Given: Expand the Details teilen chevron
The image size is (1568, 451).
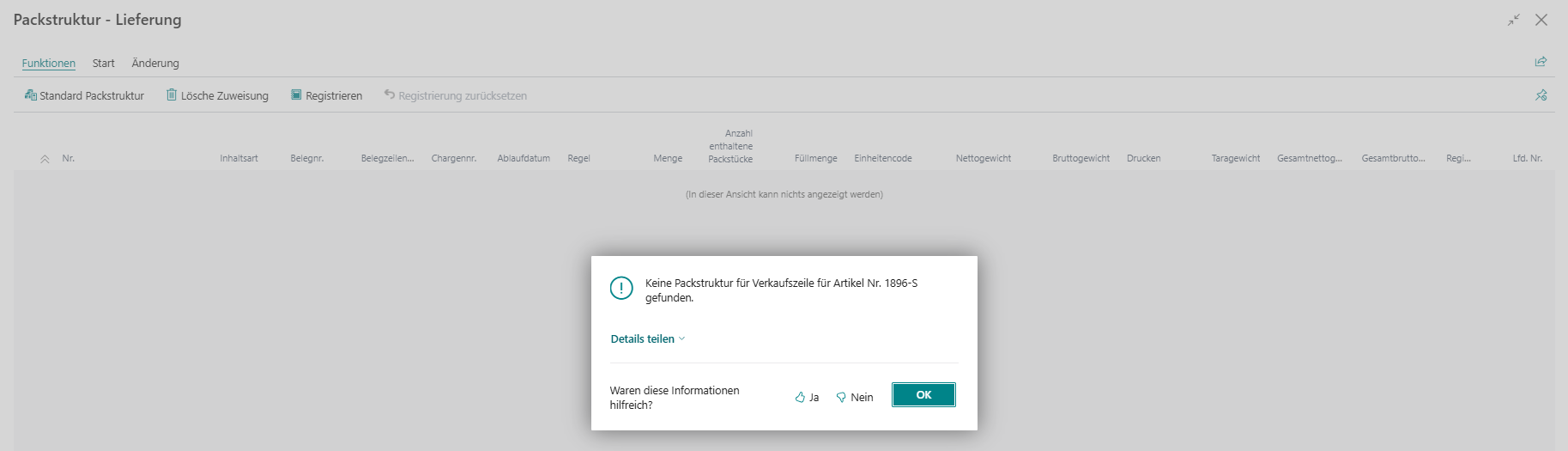Looking at the screenshot, I should pyautogui.click(x=682, y=338).
